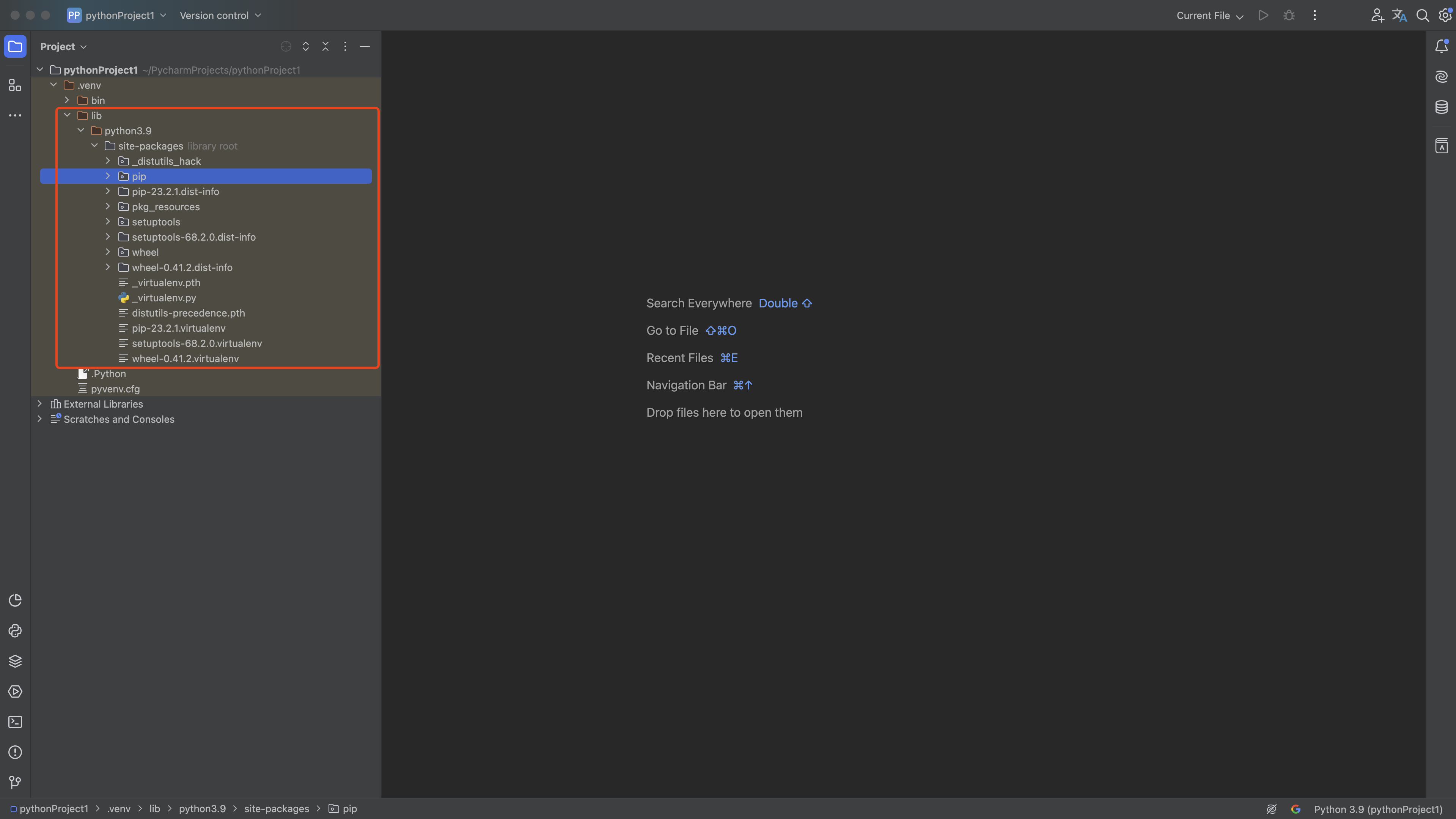Open the Python Packages tool window
Image resolution: width=1456 pixels, height=819 pixels.
pyautogui.click(x=15, y=661)
